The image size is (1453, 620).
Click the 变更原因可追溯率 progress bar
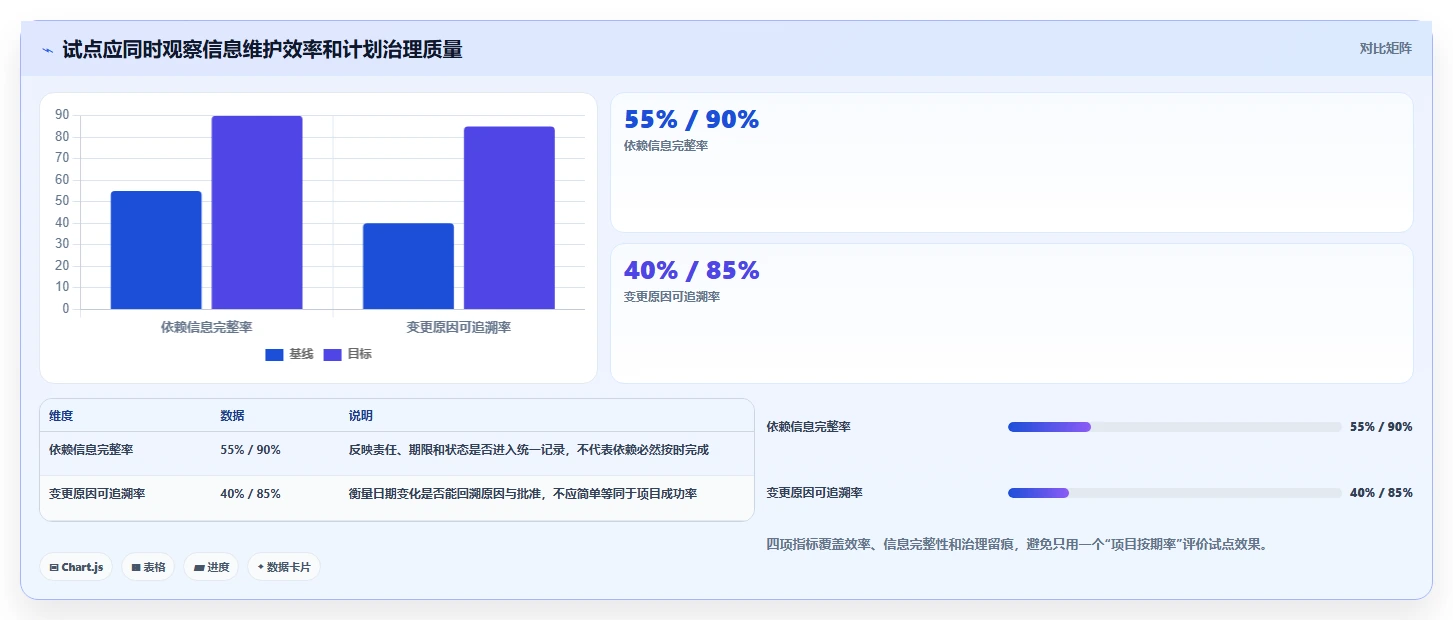point(1174,493)
